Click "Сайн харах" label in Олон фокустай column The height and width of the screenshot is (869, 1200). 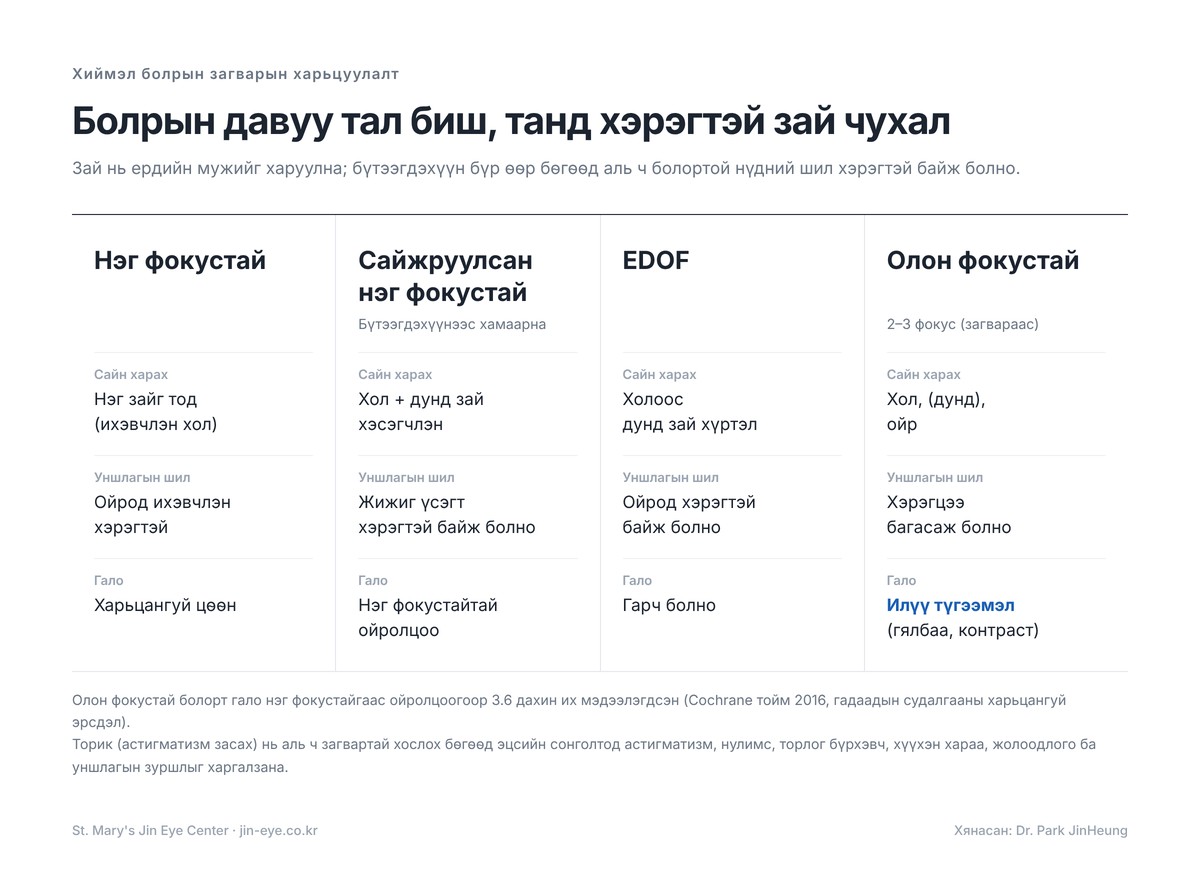pos(923,374)
